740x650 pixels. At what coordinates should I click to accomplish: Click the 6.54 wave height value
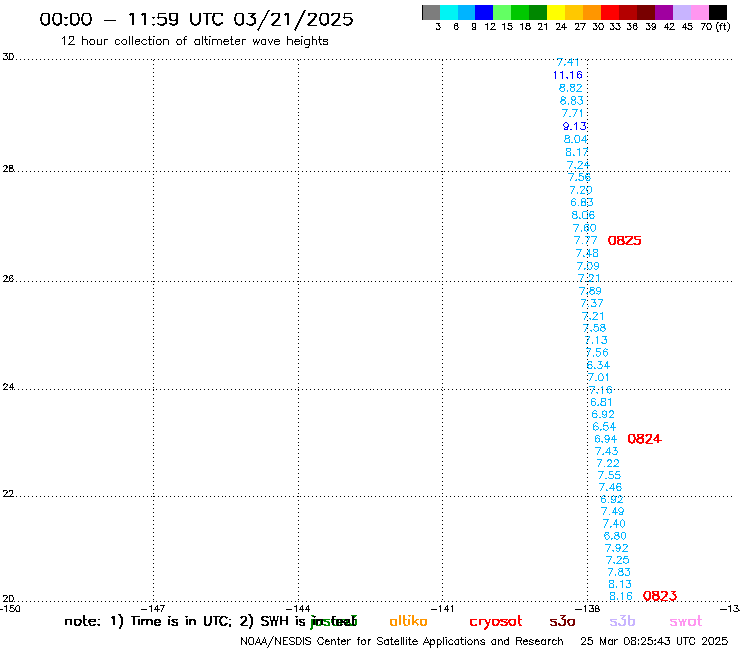tap(604, 427)
